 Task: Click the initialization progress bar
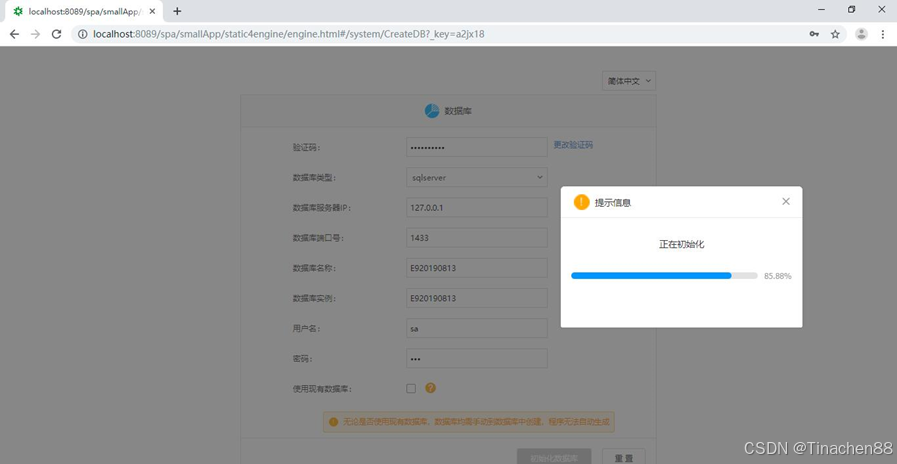click(x=663, y=275)
